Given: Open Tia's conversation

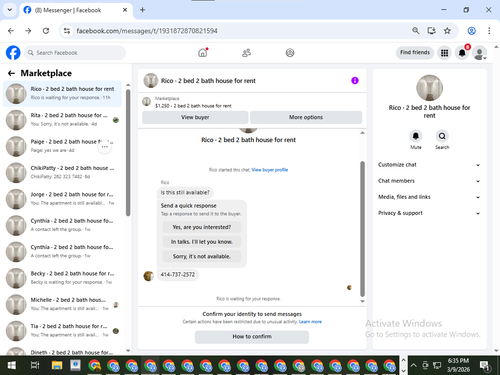Looking at the screenshot, I should (62, 330).
